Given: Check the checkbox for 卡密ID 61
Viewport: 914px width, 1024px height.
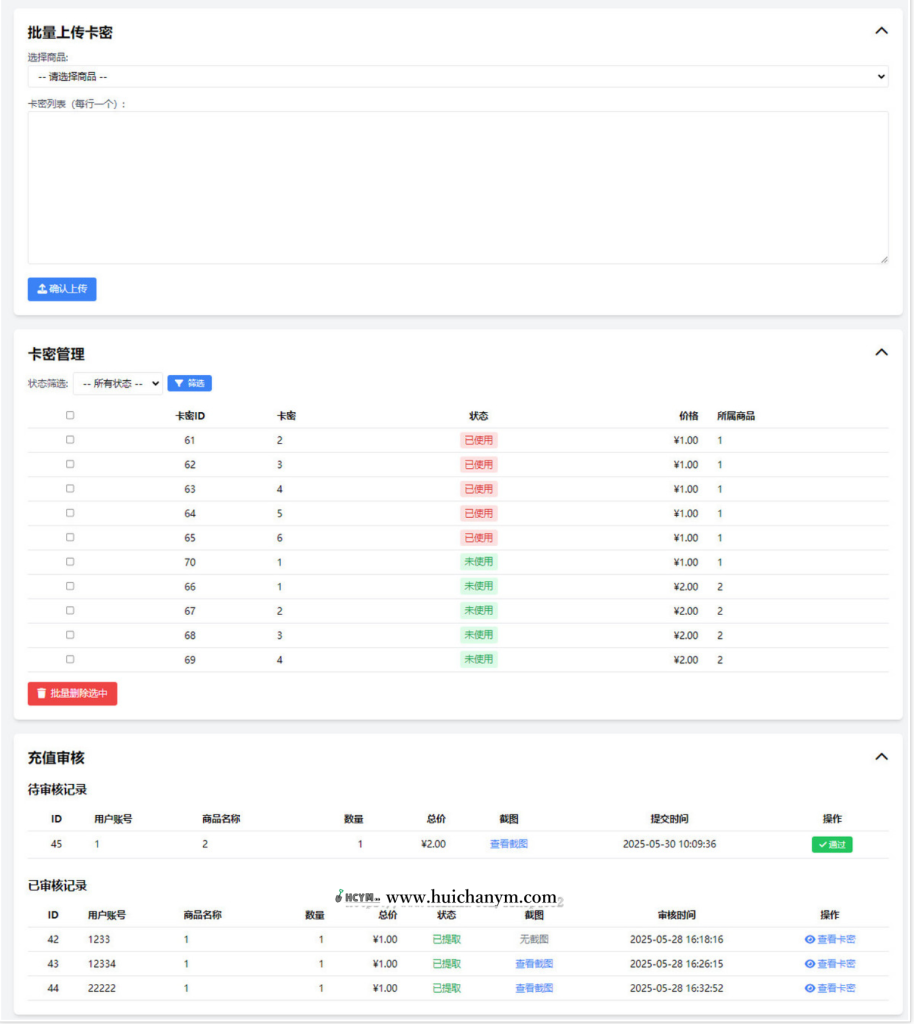Looking at the screenshot, I should click(x=69, y=440).
